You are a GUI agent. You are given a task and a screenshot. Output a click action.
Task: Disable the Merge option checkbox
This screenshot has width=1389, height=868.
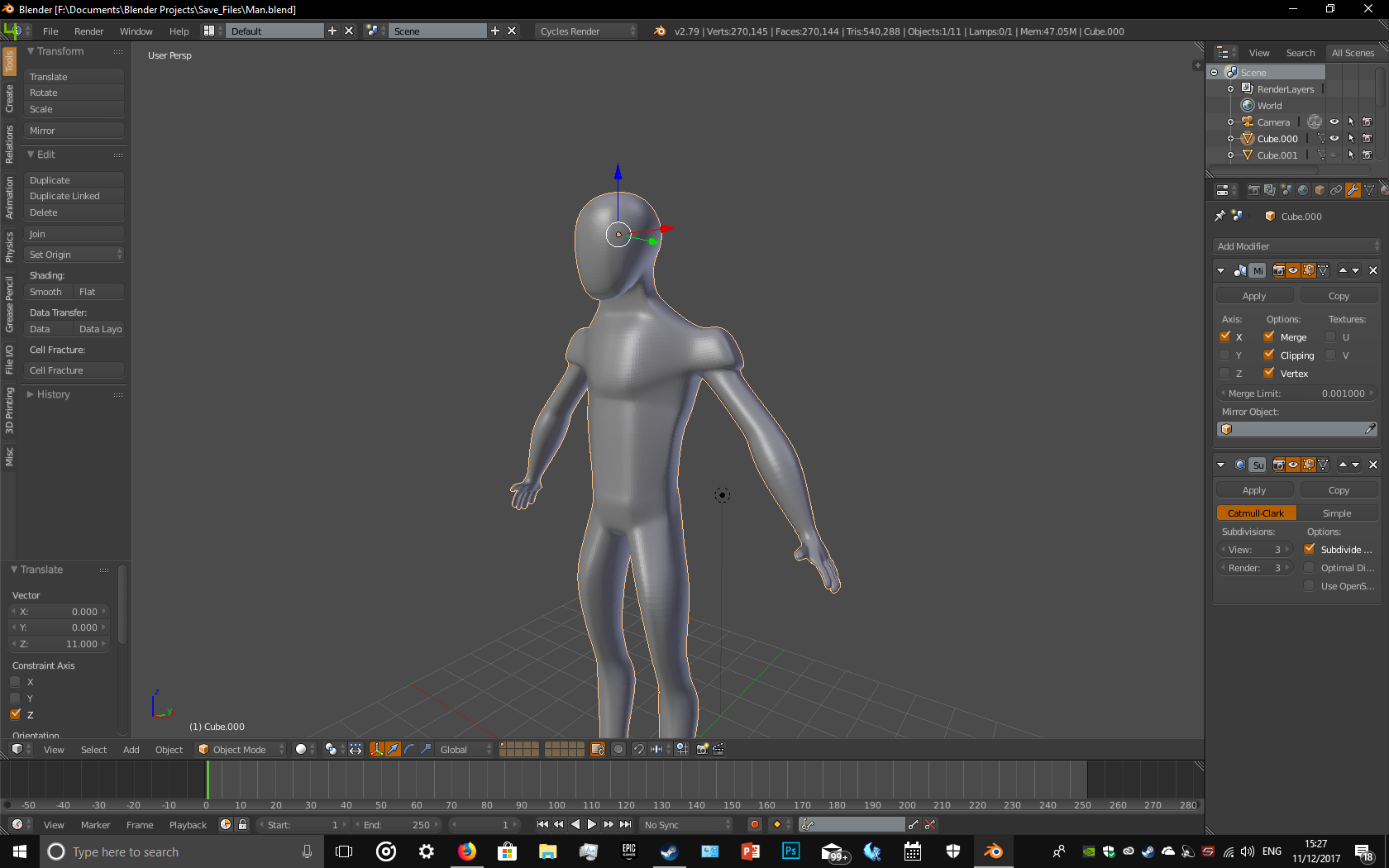click(x=1269, y=336)
